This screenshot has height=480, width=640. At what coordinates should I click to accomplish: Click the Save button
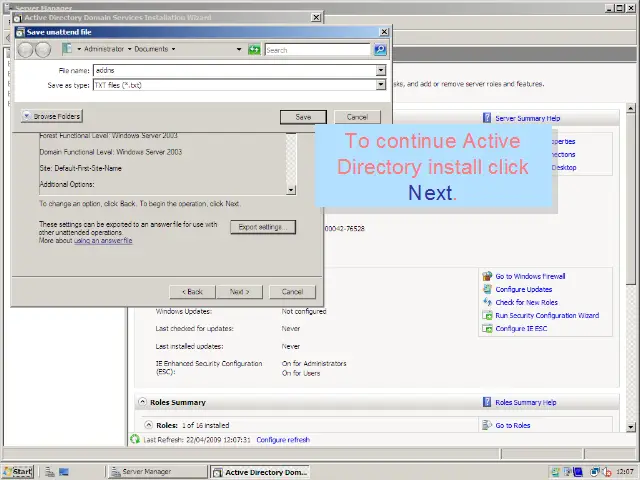(x=303, y=117)
